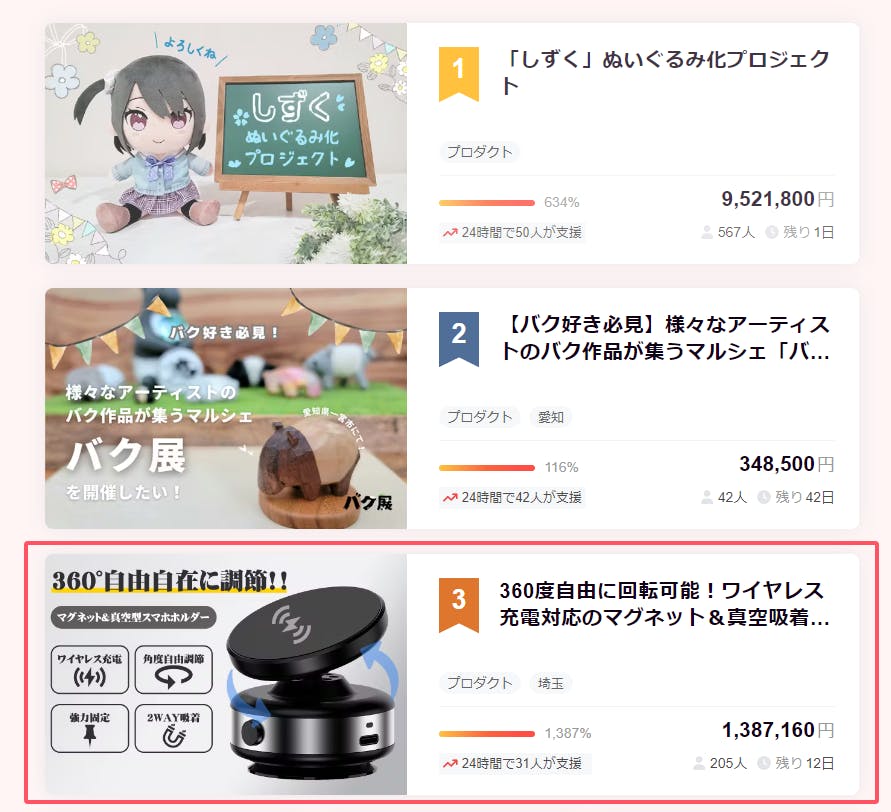
Task: Select the 埼玉 region tag
Action: pos(551,683)
